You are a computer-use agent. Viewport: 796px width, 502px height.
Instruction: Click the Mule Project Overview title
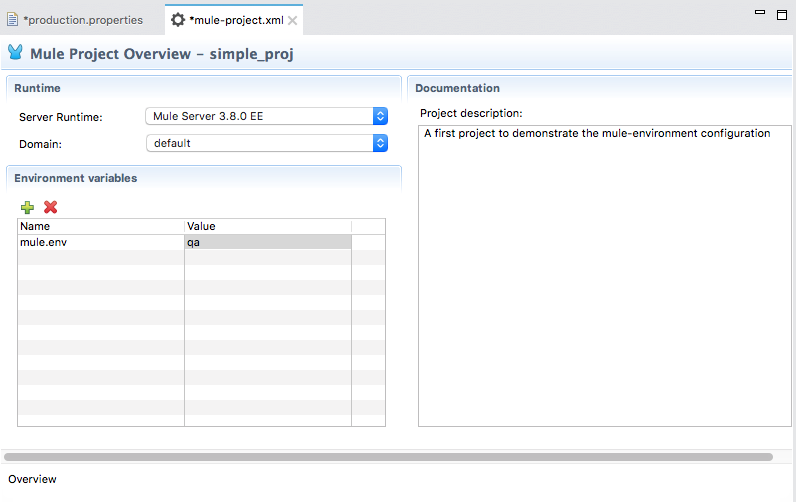[162, 54]
